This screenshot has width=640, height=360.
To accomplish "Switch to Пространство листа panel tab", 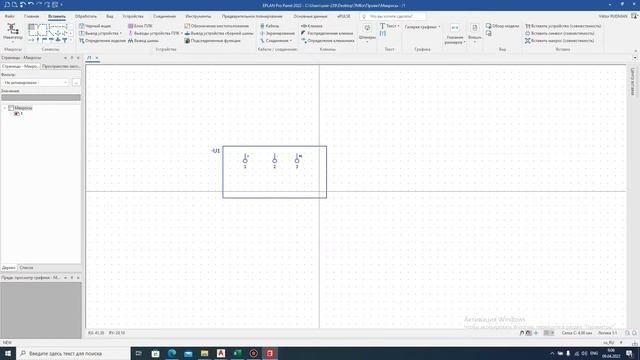I will click(61, 66).
